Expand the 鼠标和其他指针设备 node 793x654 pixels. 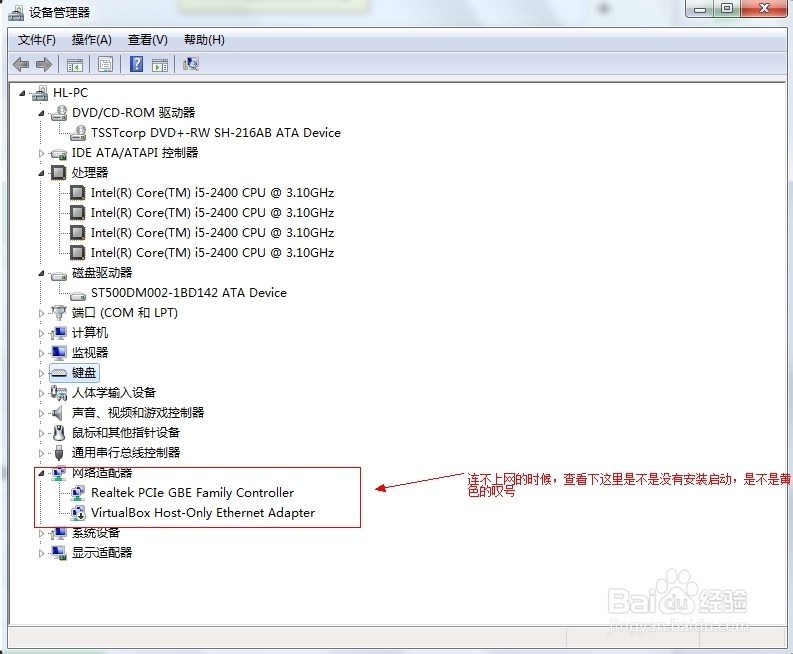point(41,433)
